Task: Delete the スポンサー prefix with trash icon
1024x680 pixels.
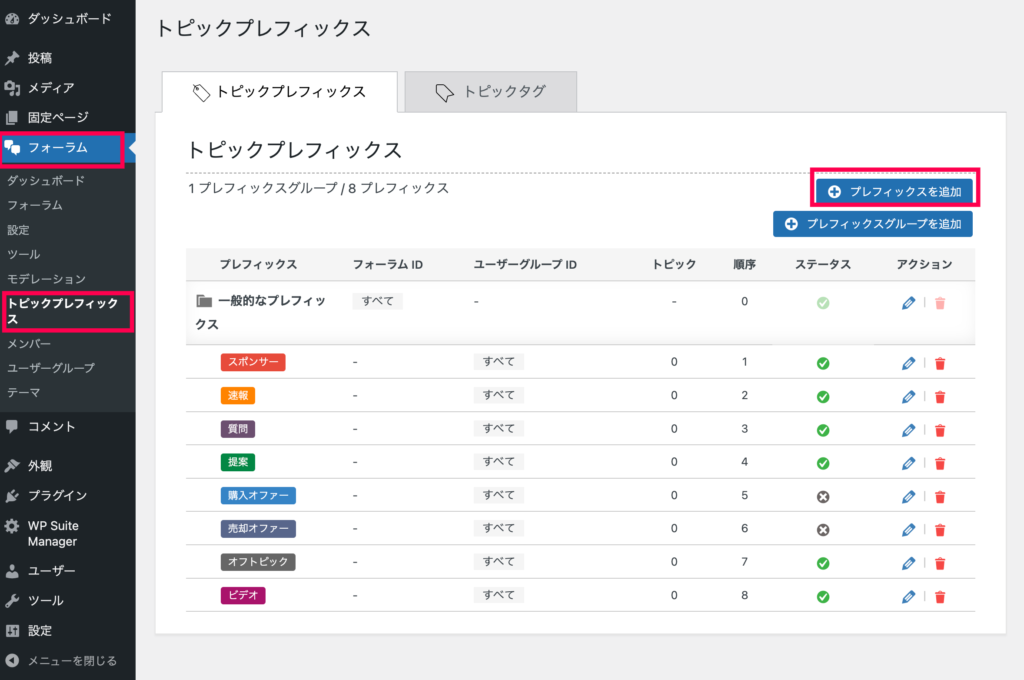Action: pos(940,363)
